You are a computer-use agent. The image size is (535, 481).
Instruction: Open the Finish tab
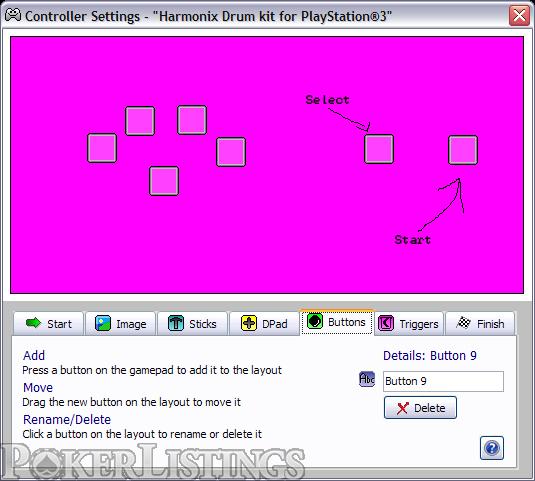coord(480,323)
